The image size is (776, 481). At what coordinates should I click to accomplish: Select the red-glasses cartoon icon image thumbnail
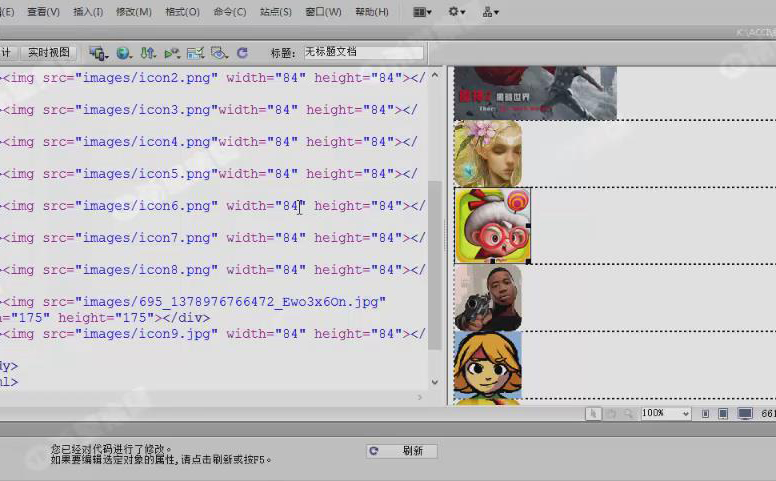click(492, 226)
